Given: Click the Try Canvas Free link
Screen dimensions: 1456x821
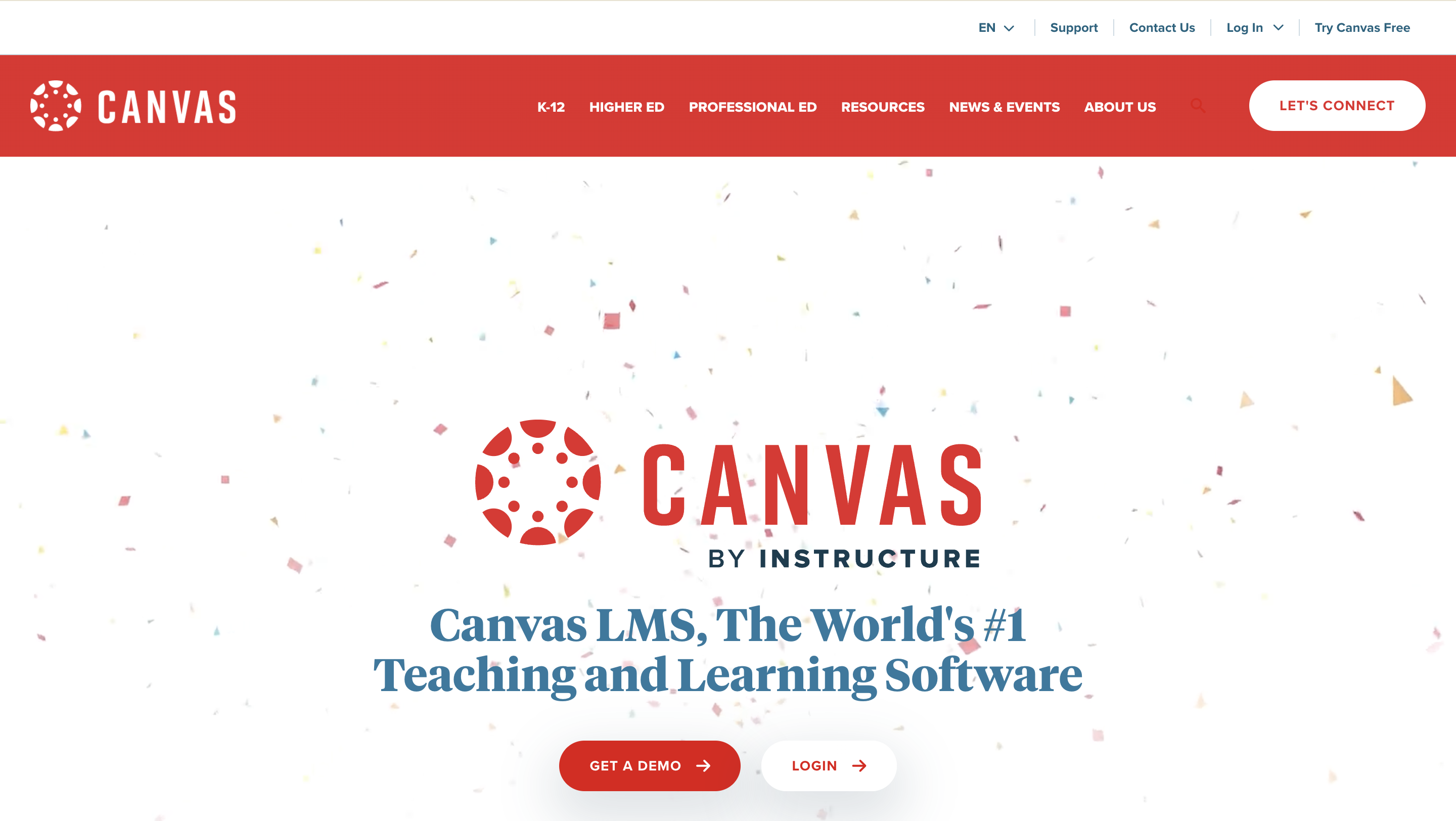Looking at the screenshot, I should pyautogui.click(x=1362, y=27).
